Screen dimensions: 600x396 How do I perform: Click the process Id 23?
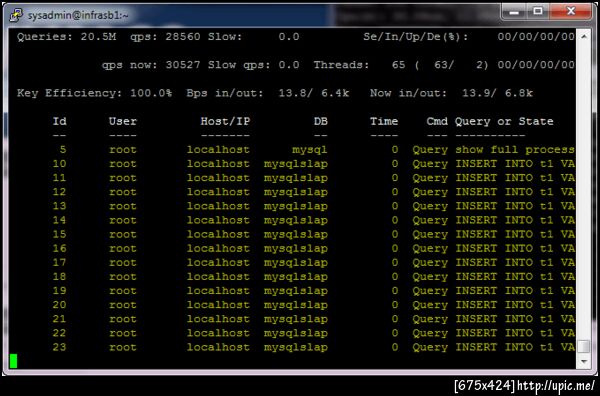coord(59,347)
